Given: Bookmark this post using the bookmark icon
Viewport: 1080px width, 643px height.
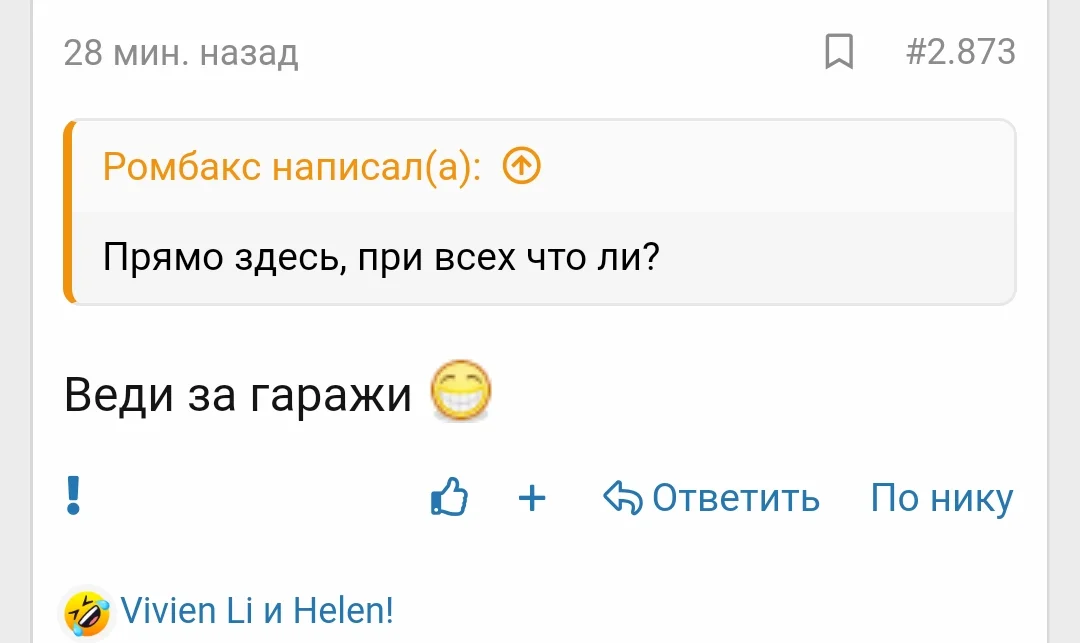Looking at the screenshot, I should point(841,53).
